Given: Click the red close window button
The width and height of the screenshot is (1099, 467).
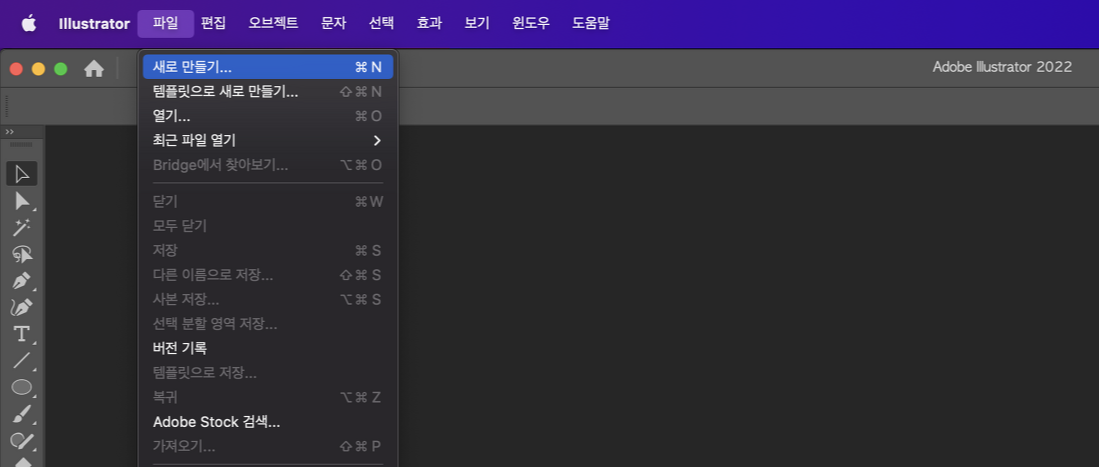Looking at the screenshot, I should [16, 69].
